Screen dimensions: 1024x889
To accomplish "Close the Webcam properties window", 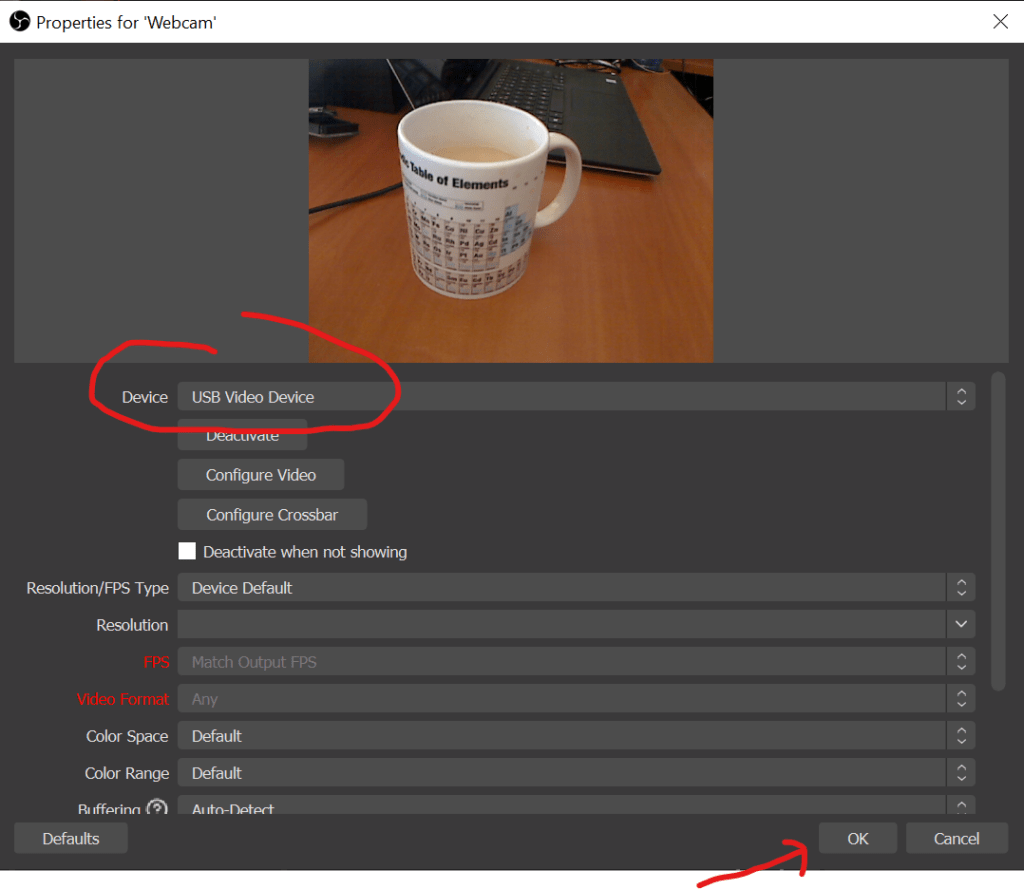I will (1000, 21).
